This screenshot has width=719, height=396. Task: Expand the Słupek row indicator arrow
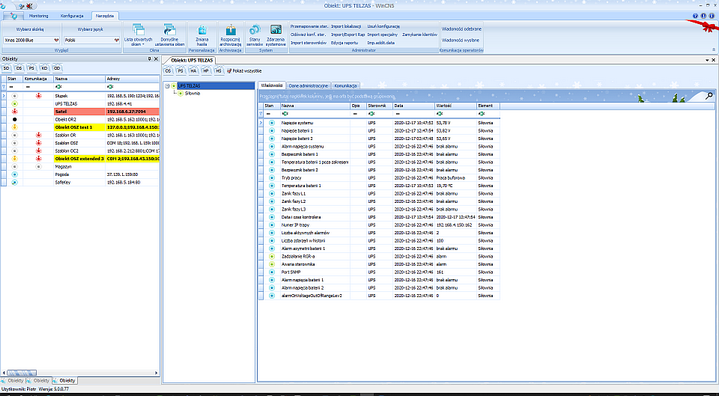(x=4, y=96)
